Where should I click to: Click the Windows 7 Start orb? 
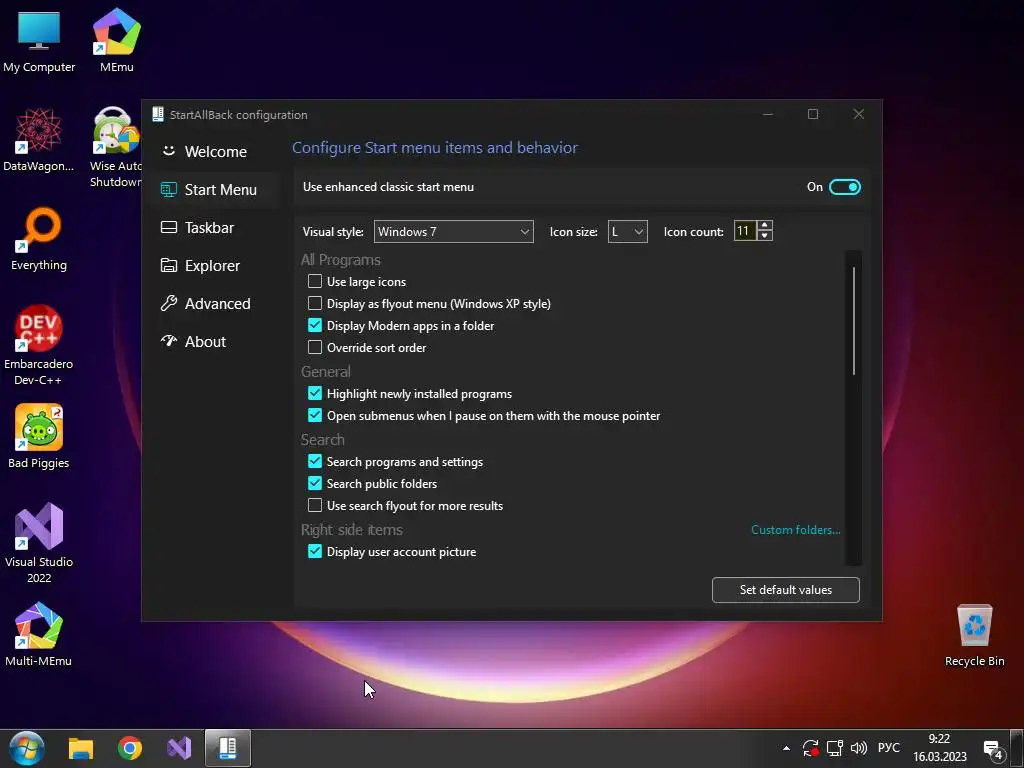(x=27, y=748)
